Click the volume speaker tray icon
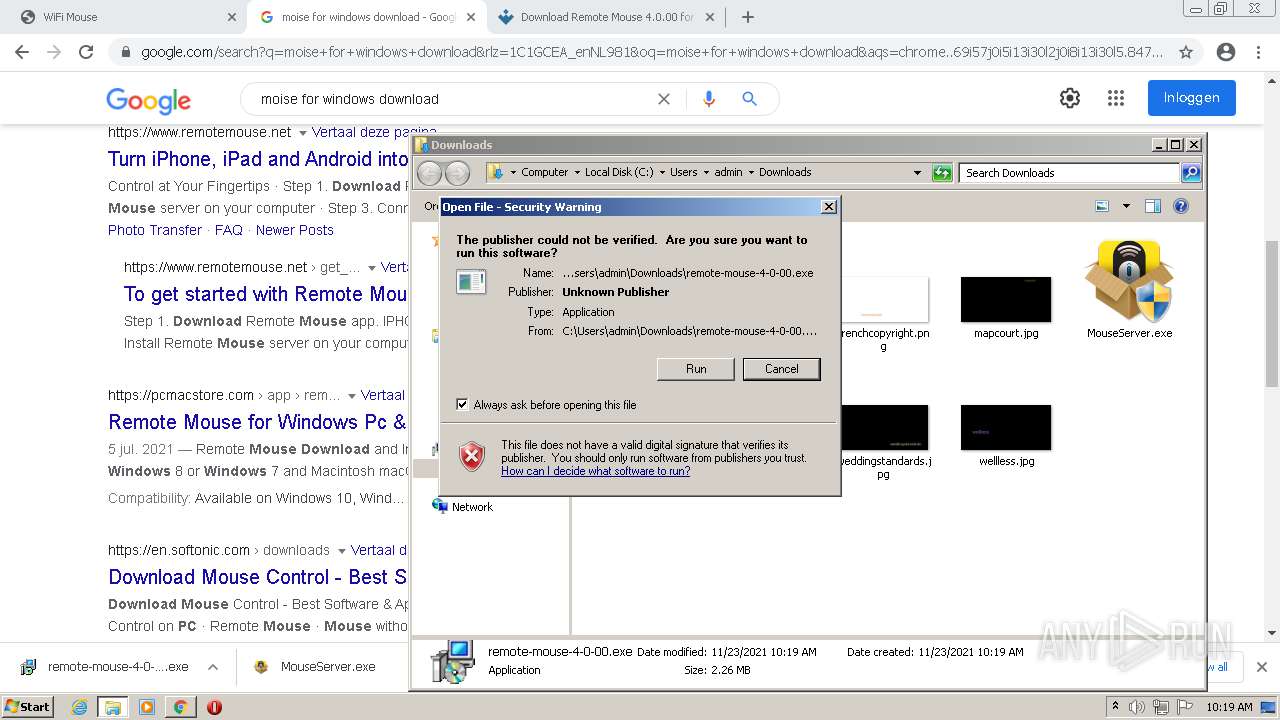 [x=1137, y=707]
